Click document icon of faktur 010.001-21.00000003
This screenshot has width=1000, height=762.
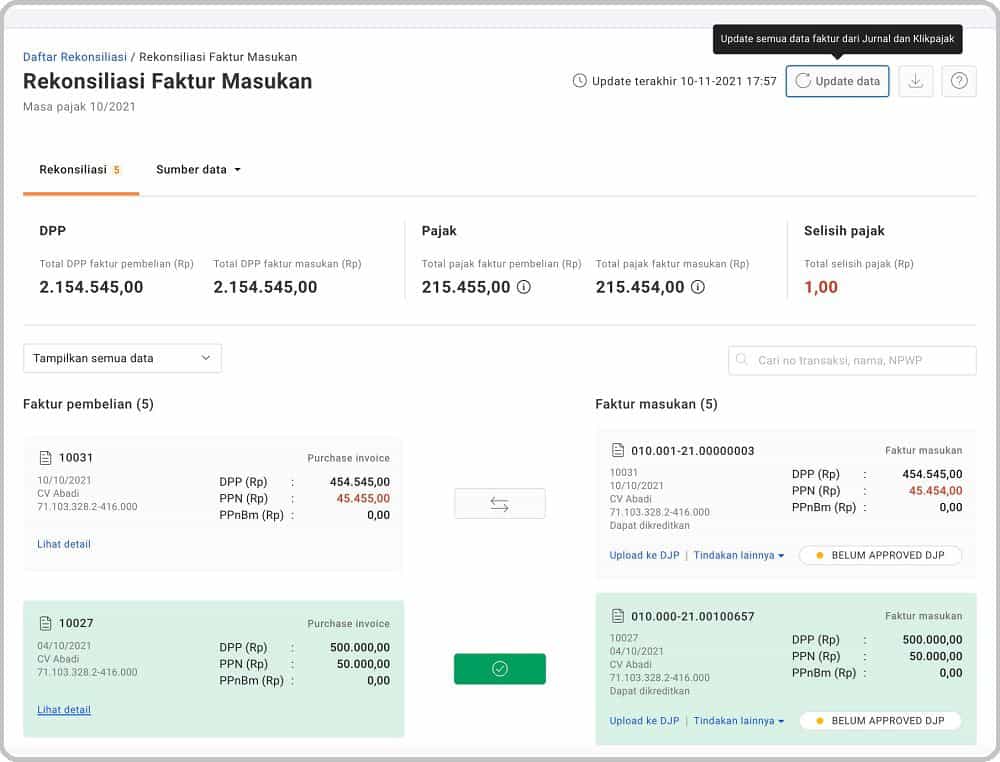click(x=617, y=450)
